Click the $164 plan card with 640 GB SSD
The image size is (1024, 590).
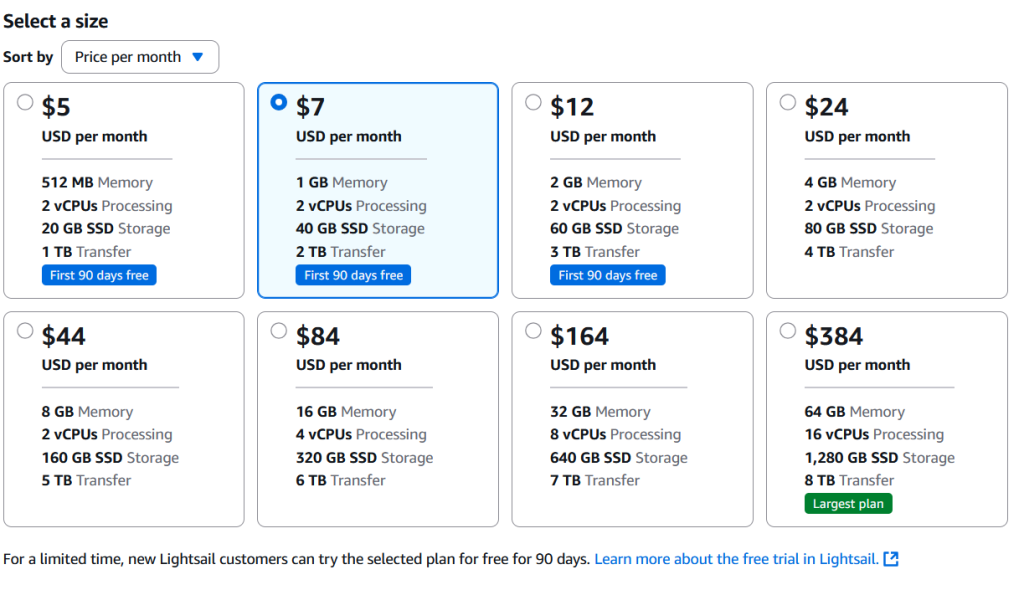coord(632,419)
